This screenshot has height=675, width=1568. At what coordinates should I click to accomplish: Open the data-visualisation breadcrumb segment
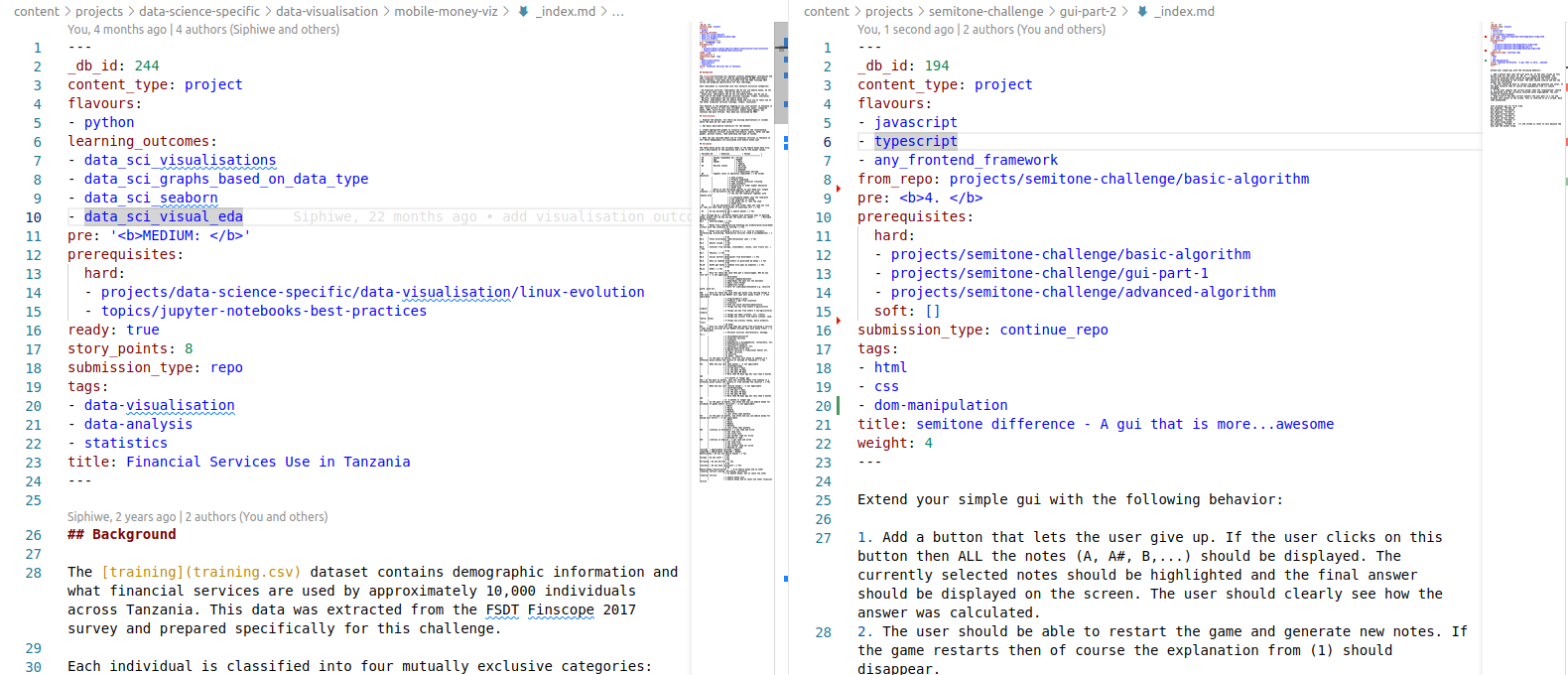[327, 12]
